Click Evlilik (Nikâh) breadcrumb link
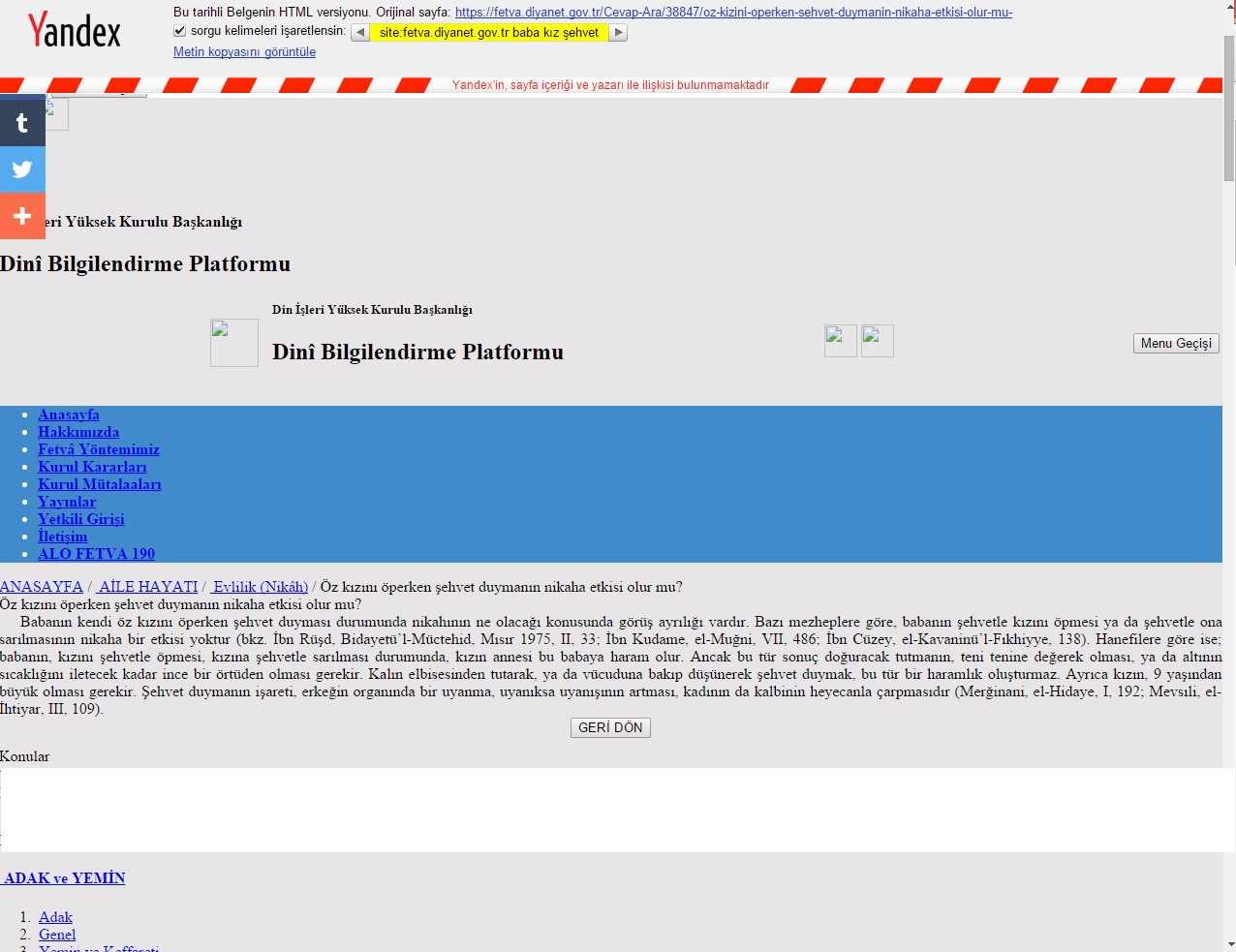1236x952 pixels. pos(259,587)
